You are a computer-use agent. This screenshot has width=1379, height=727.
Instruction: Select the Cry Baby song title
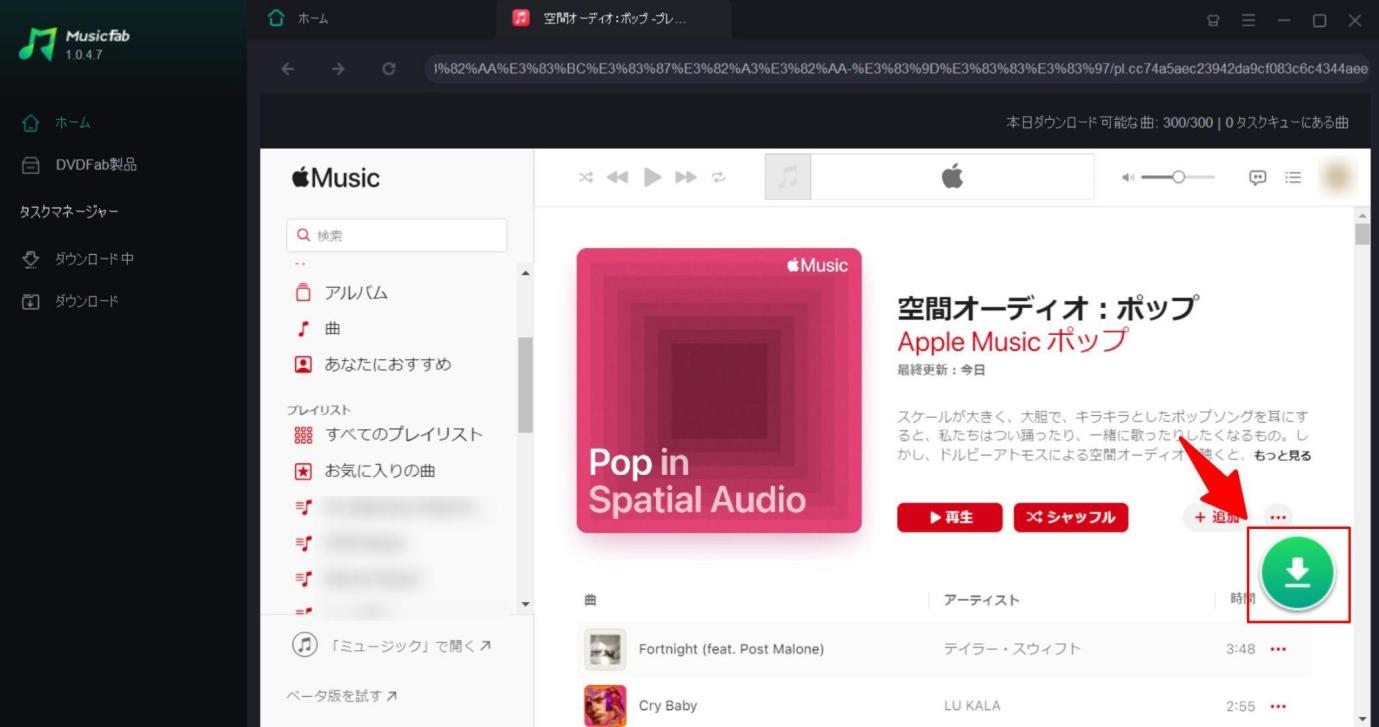tap(668, 705)
